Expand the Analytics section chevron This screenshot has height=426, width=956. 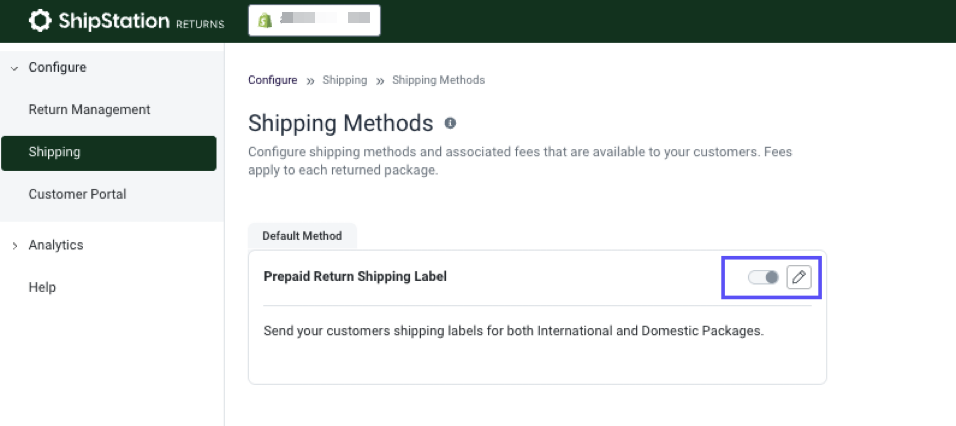pos(15,246)
